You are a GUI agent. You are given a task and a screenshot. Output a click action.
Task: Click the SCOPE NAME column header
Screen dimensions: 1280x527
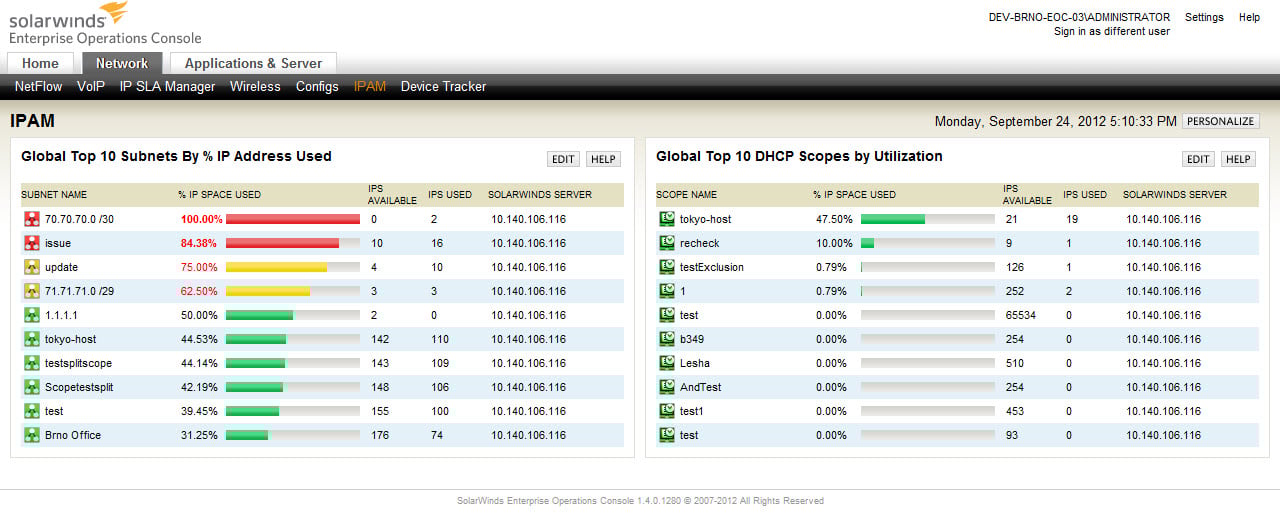coord(686,195)
